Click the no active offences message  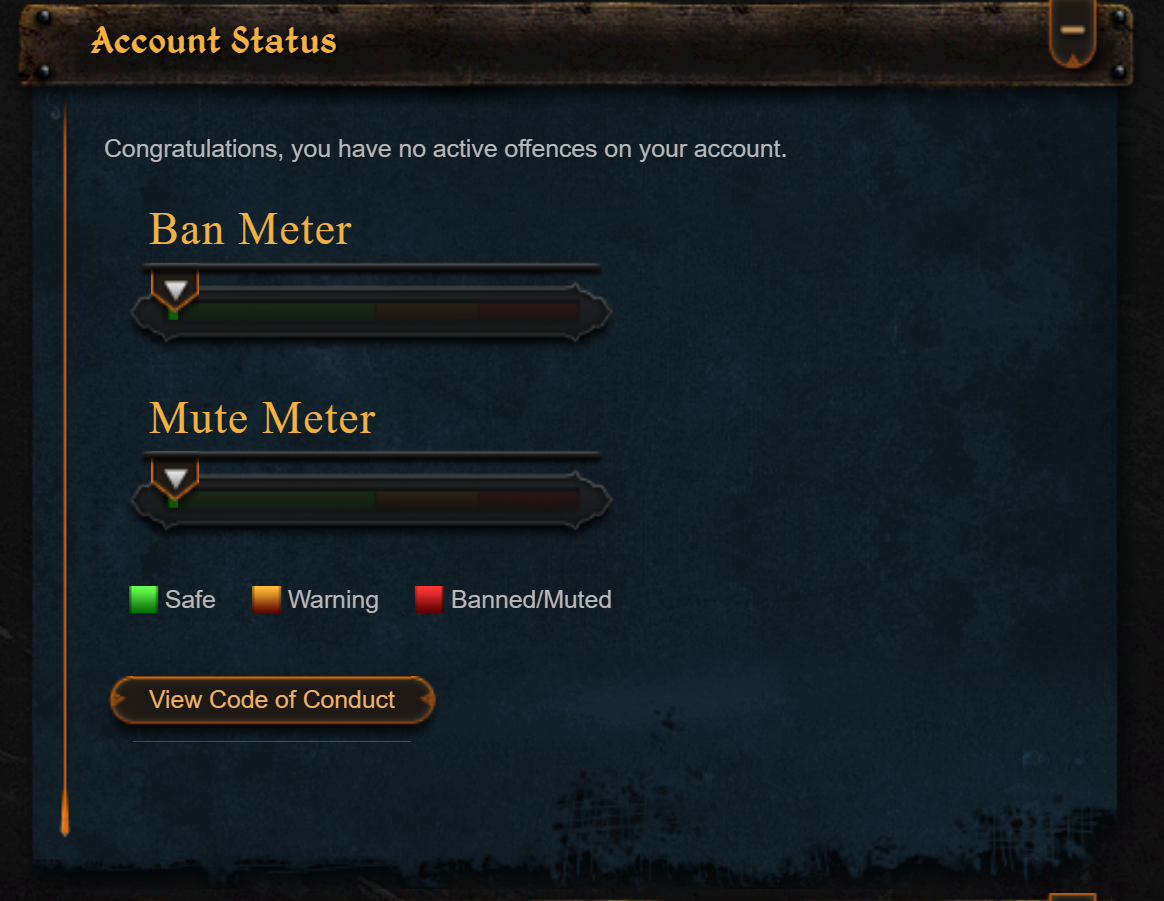(445, 149)
